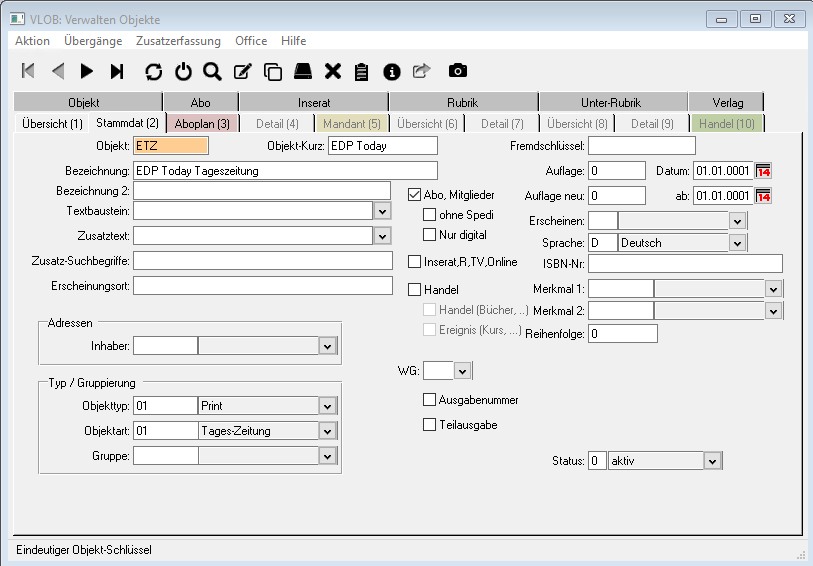
Task: Click the magnifying glass search icon
Action: click(212, 71)
